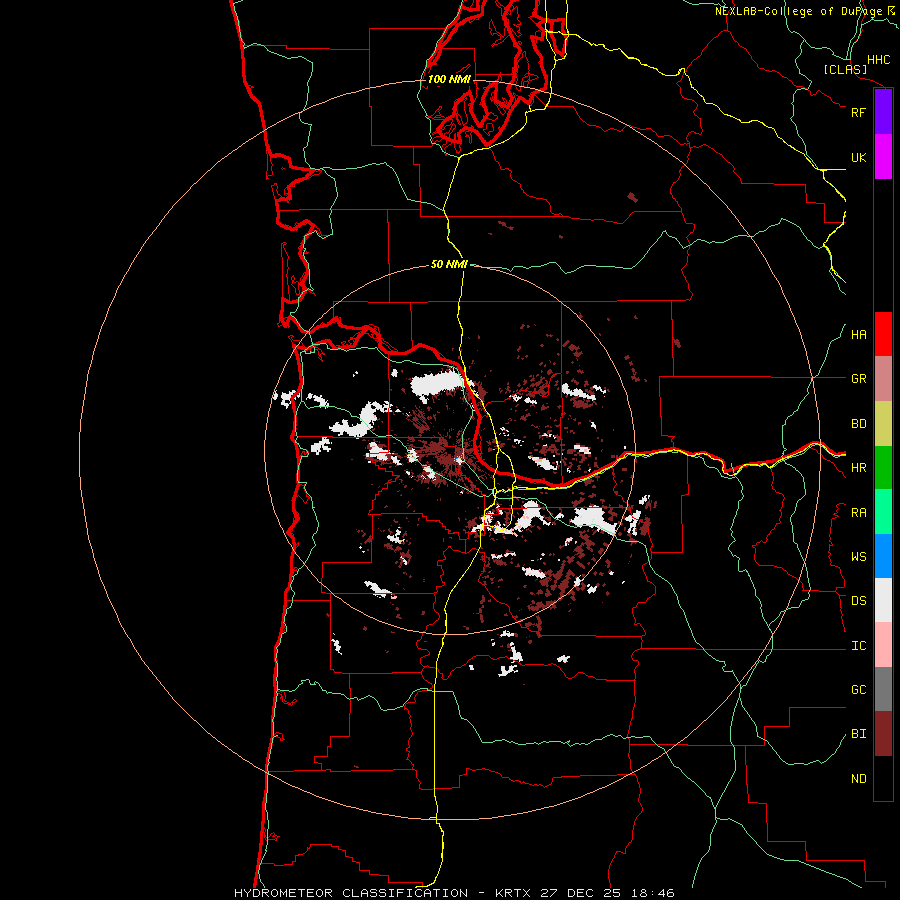Click the BD legend label
The width and height of the screenshot is (900, 900).
point(858,424)
